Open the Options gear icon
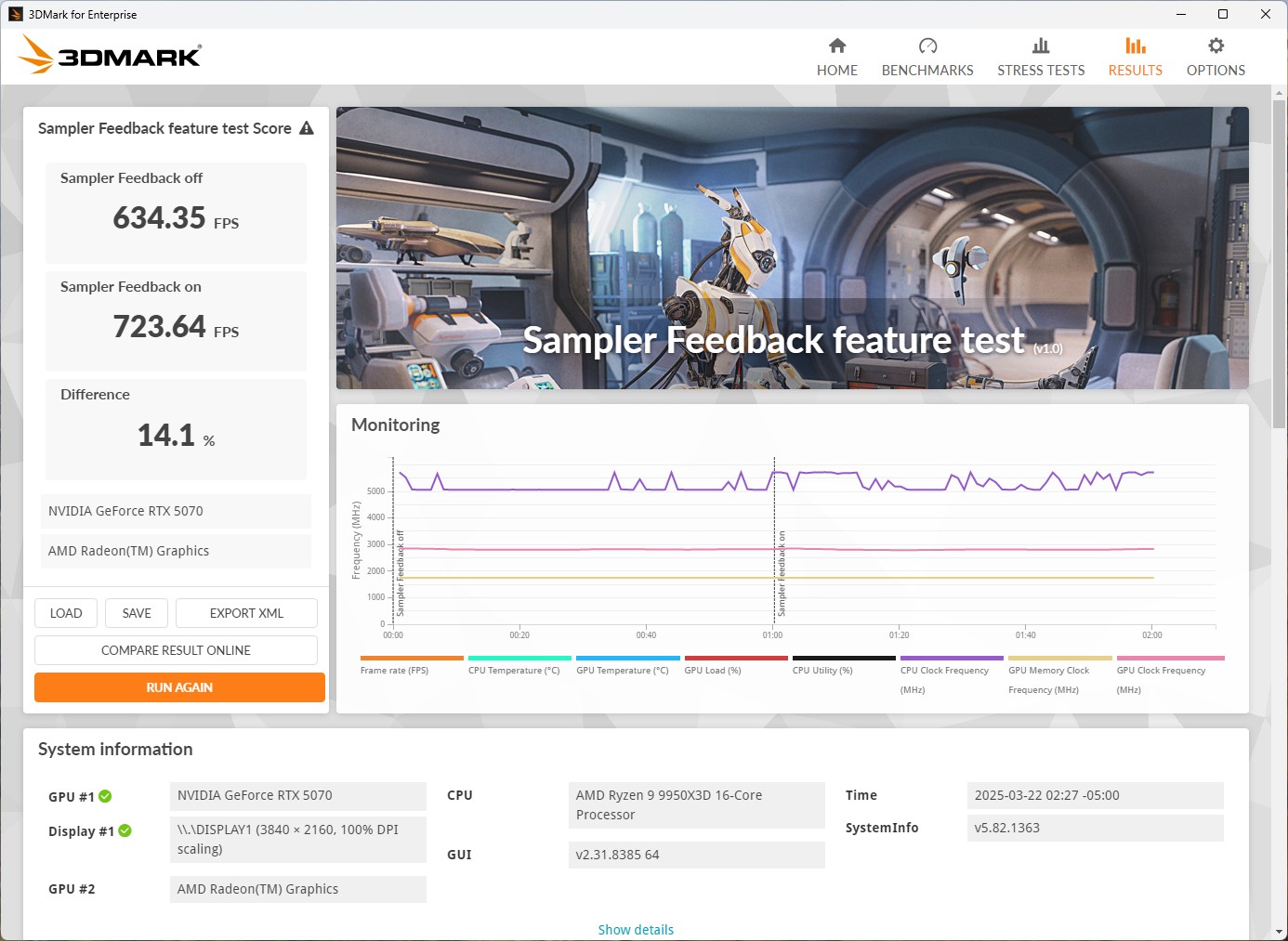This screenshot has width=1288, height=941. (x=1216, y=46)
